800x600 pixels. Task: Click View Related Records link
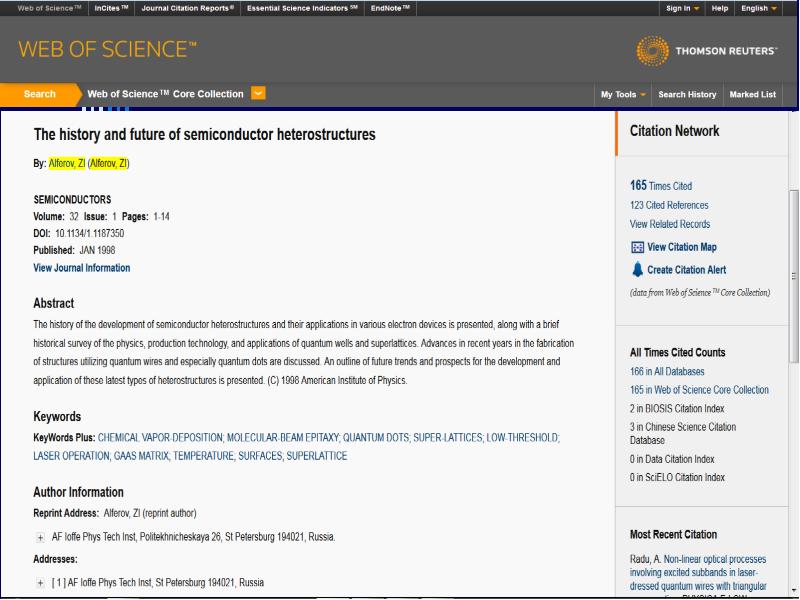coord(670,224)
